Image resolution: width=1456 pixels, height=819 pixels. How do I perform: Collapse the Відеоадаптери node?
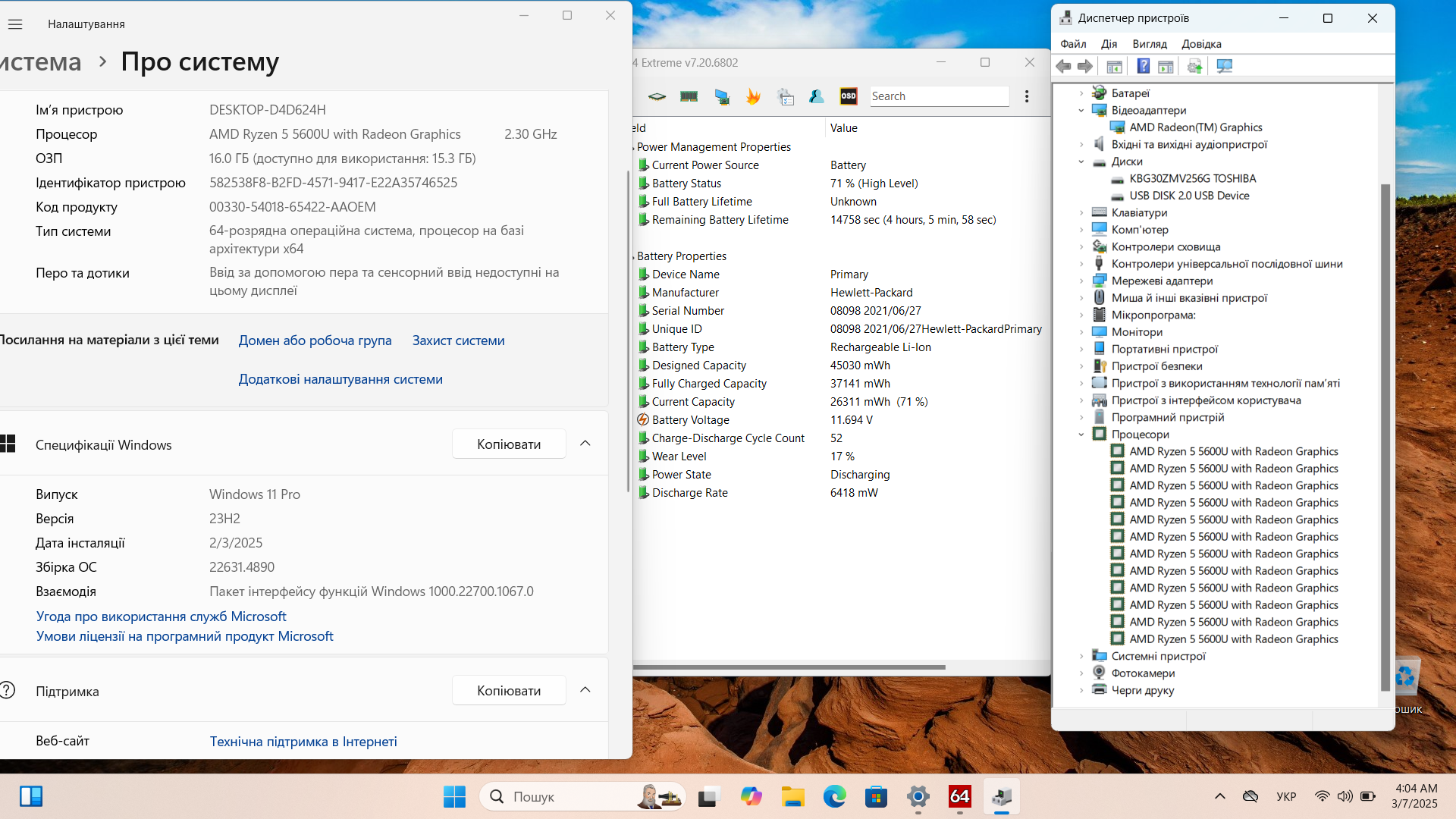click(1081, 110)
